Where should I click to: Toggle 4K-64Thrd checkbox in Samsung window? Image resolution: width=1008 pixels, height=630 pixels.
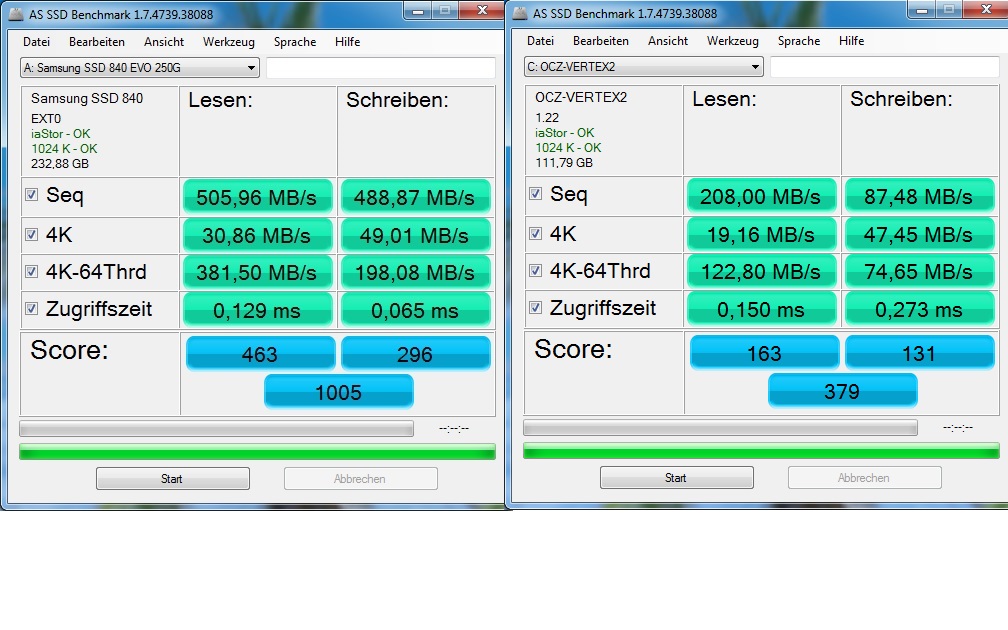31,272
